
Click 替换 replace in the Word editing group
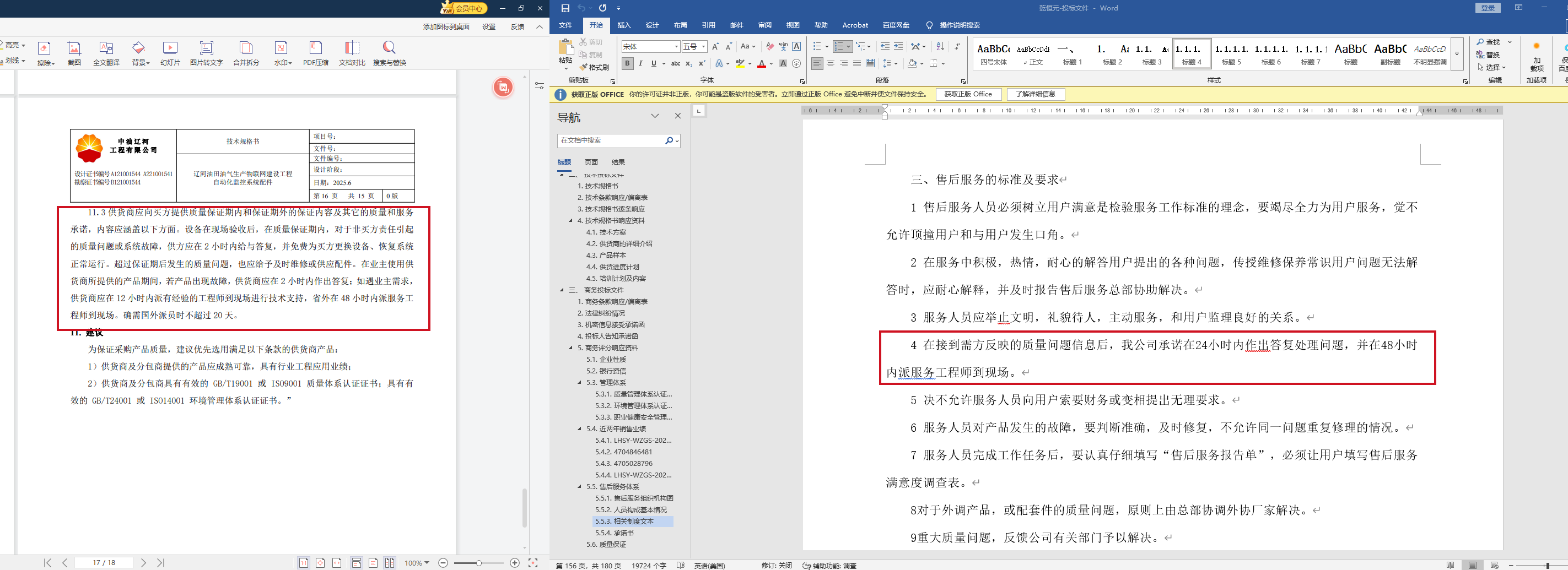(1488, 55)
